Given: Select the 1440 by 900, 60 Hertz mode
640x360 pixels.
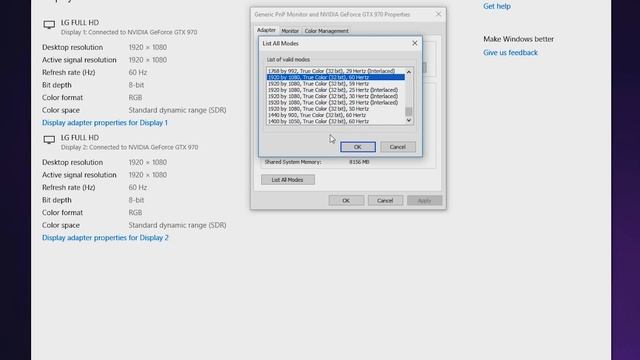Looking at the screenshot, I should pos(335,115).
